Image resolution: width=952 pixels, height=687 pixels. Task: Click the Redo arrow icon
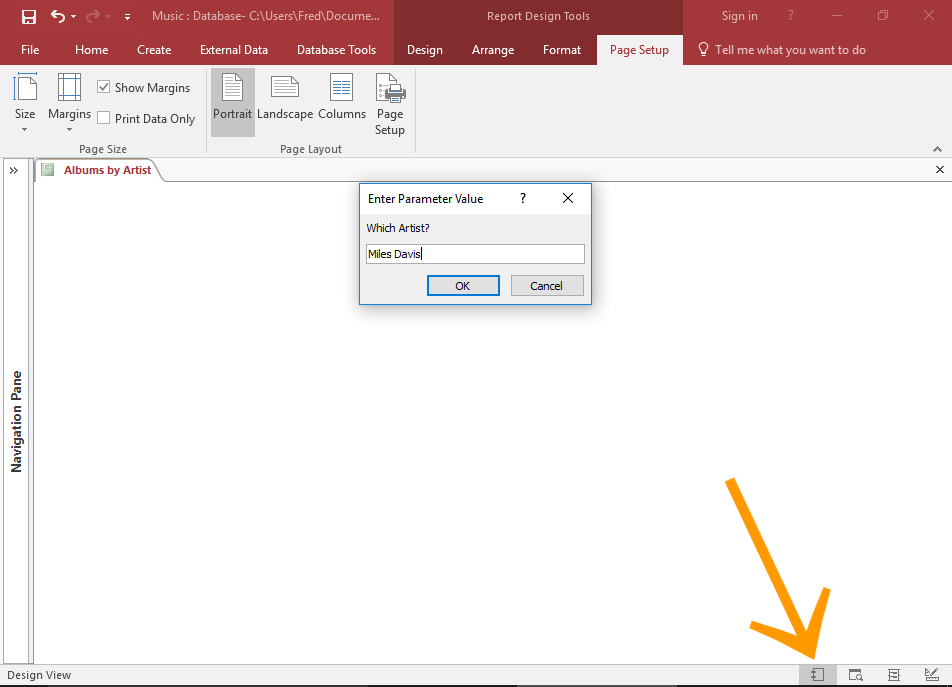tap(93, 16)
